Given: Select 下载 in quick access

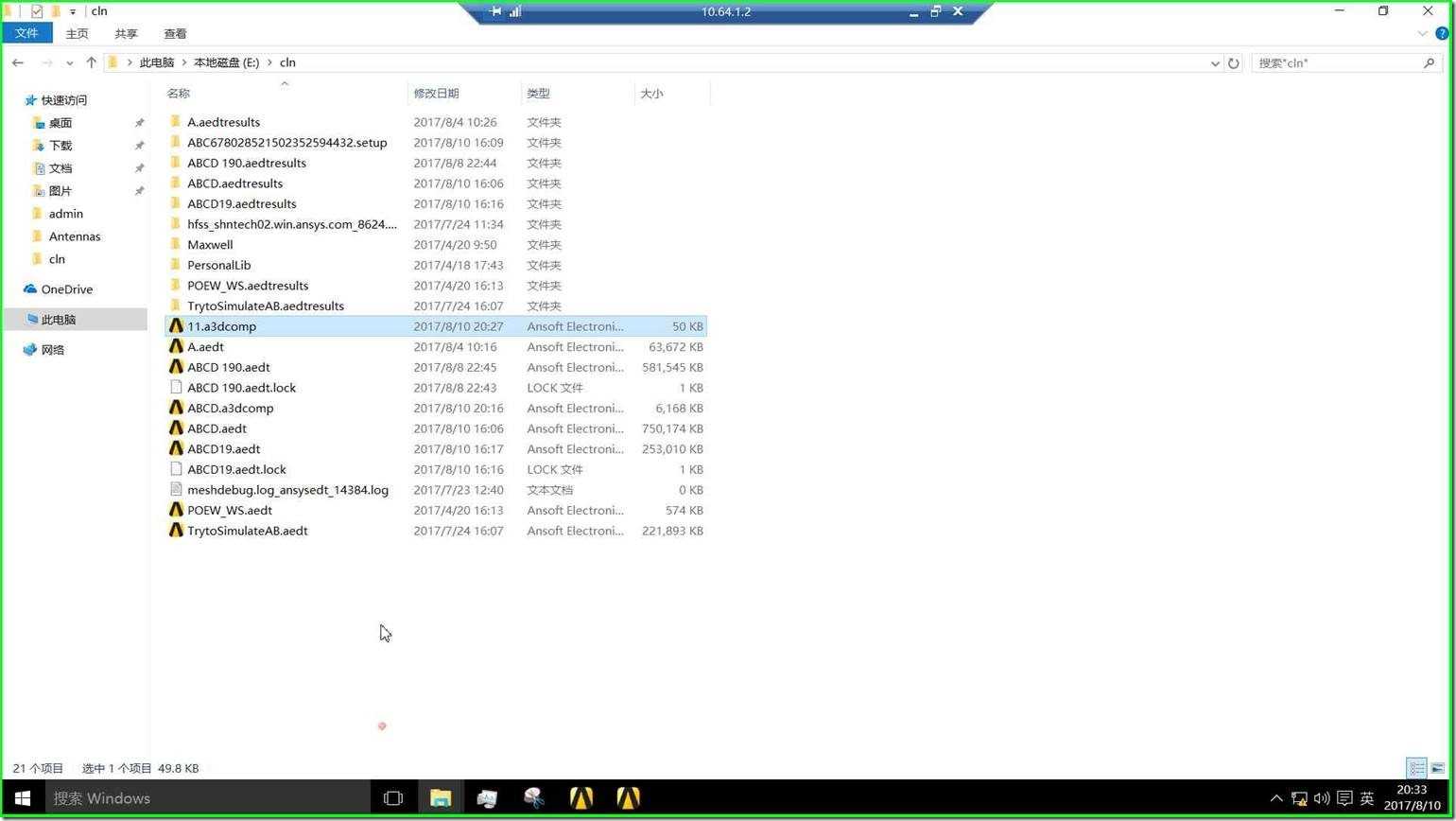Looking at the screenshot, I should pos(61,146).
